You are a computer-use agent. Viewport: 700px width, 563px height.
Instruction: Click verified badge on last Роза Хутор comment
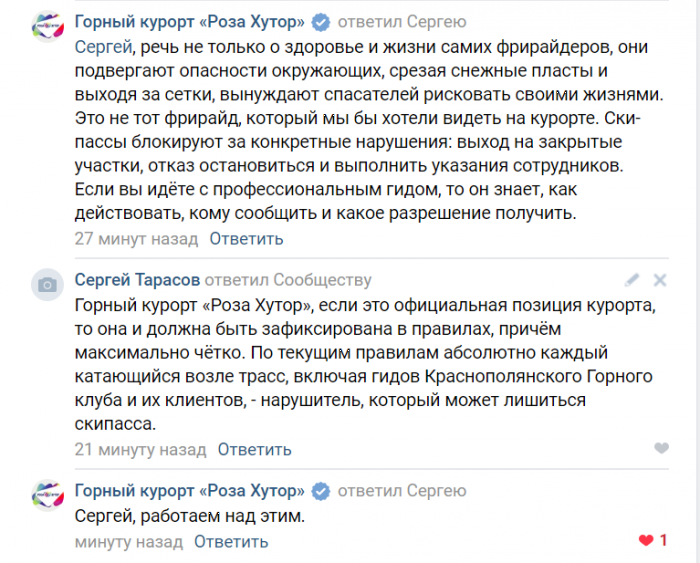coord(321,491)
